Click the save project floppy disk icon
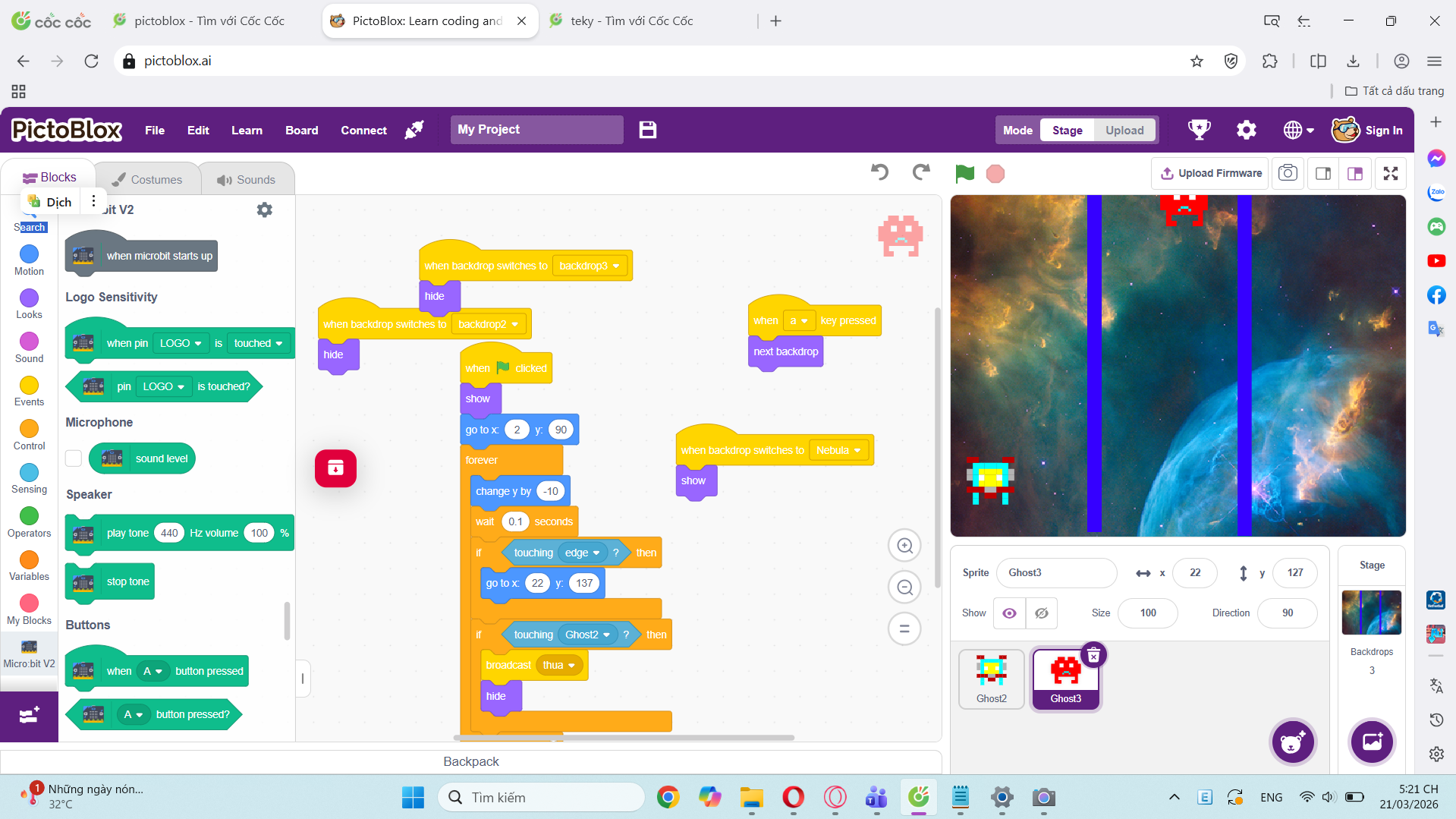Screen dimensions: 1456x819 click(647, 130)
